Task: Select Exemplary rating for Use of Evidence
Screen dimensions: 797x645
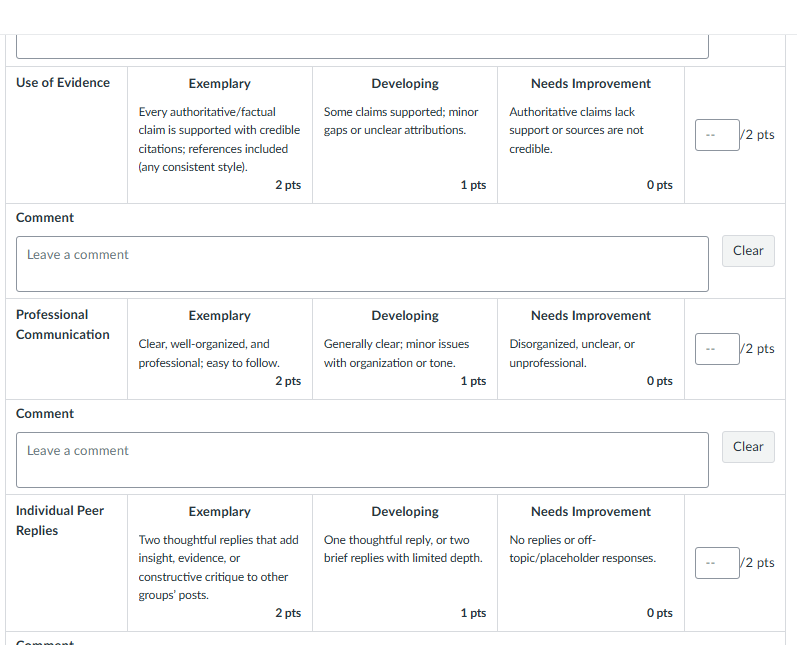Action: pyautogui.click(x=220, y=135)
